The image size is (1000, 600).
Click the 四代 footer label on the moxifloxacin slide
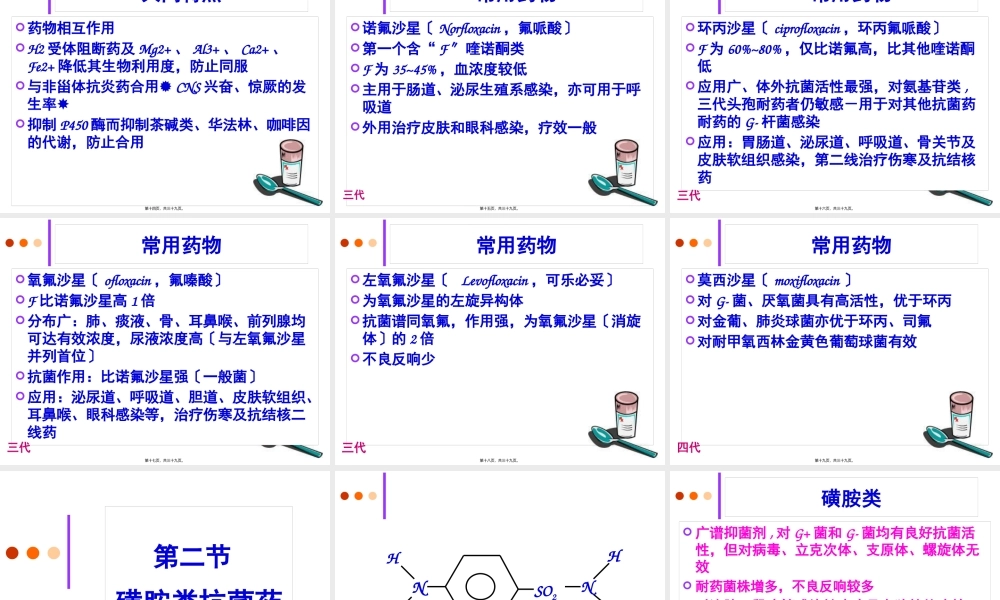pyautogui.click(x=688, y=448)
